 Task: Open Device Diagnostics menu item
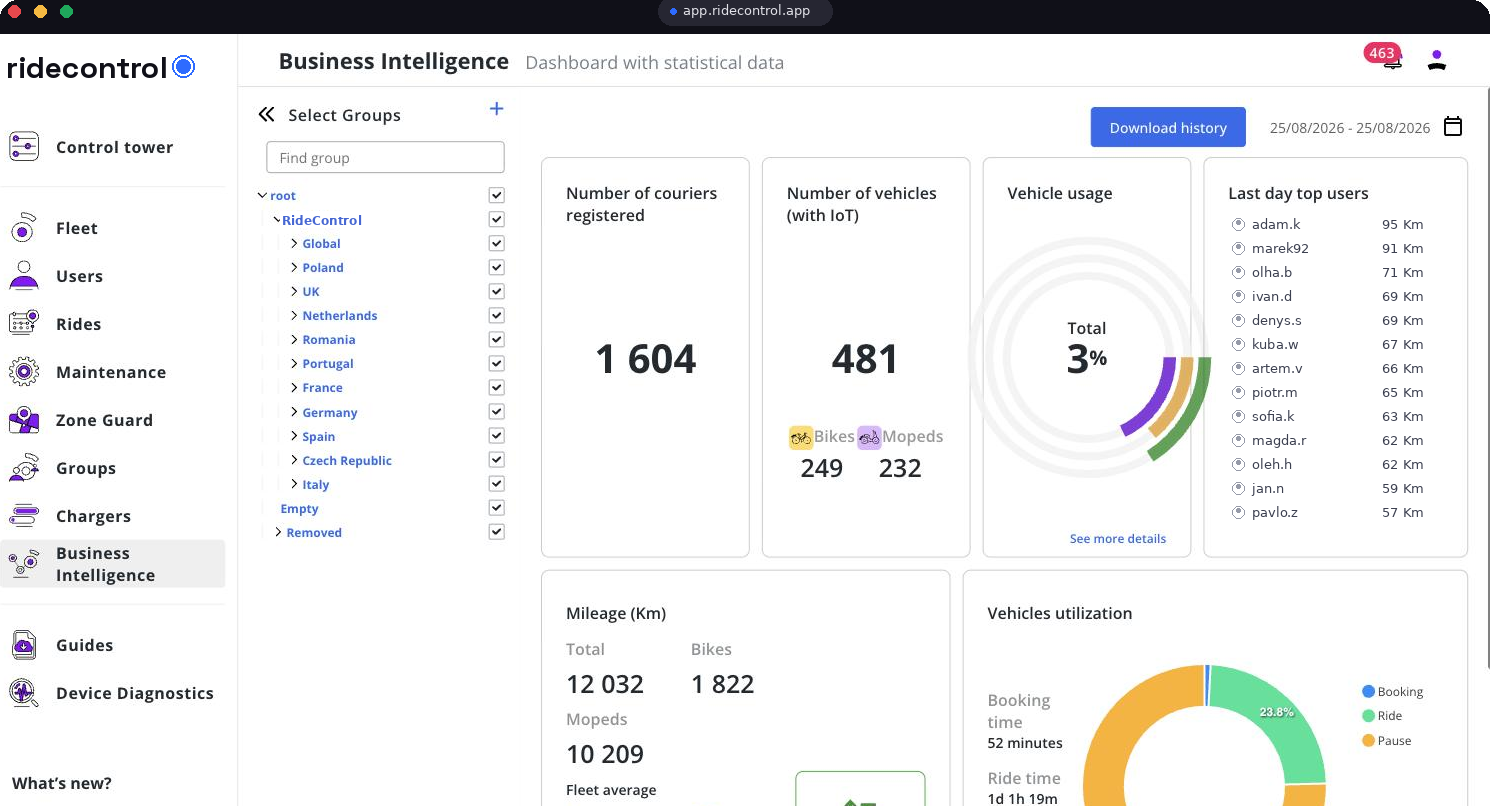(x=135, y=693)
